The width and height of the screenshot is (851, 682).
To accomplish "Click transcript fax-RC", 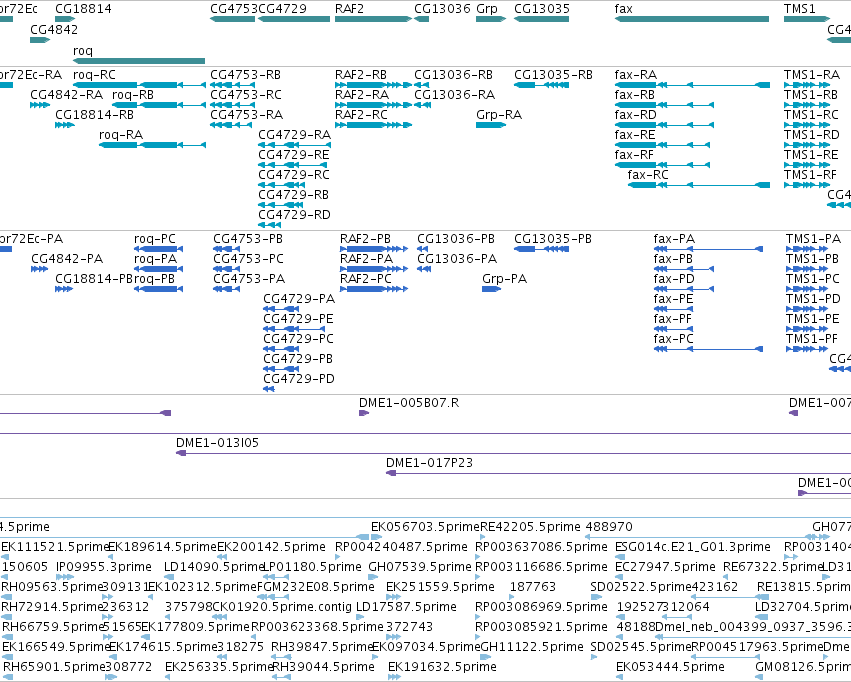I will [x=699, y=185].
